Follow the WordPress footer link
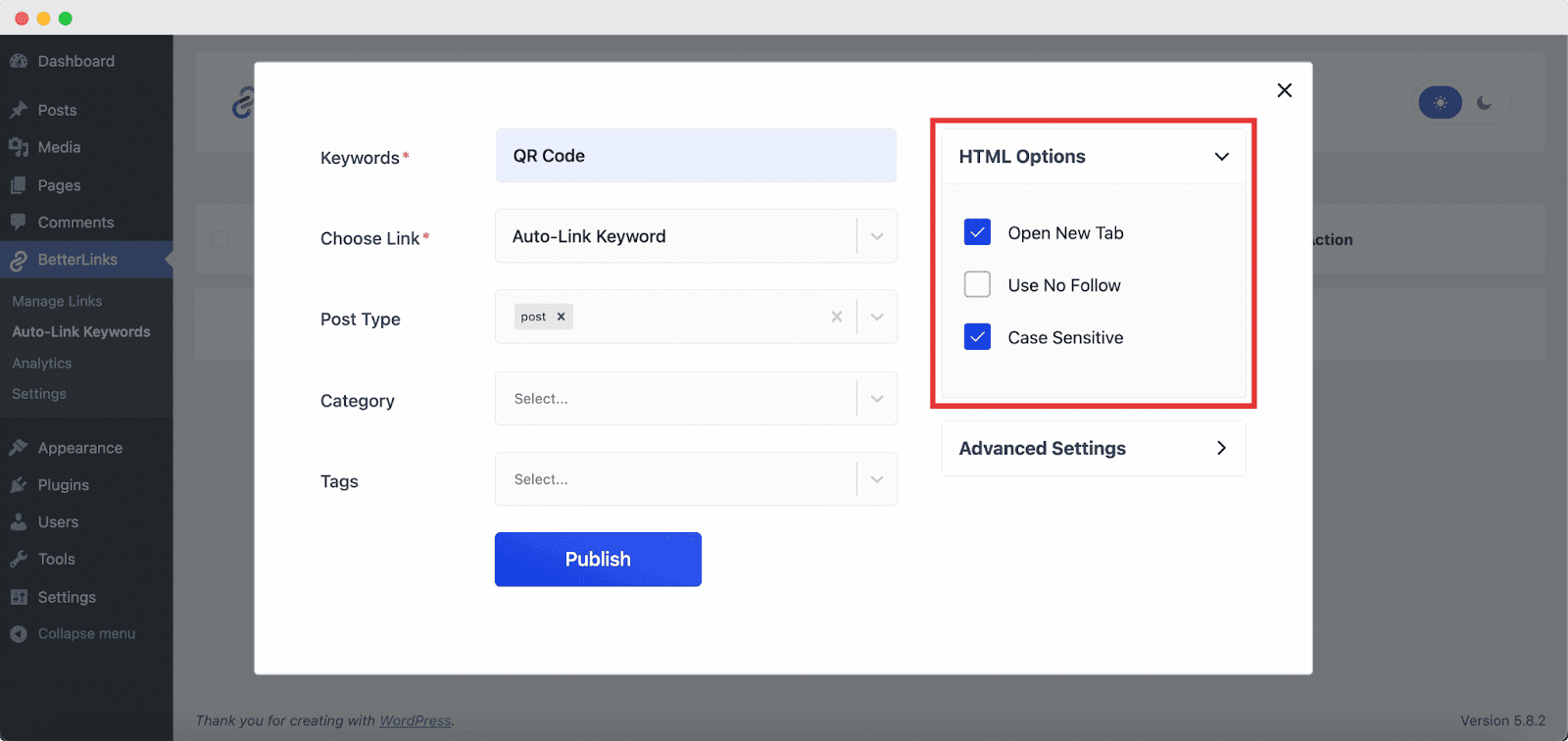This screenshot has height=741, width=1568. [416, 720]
